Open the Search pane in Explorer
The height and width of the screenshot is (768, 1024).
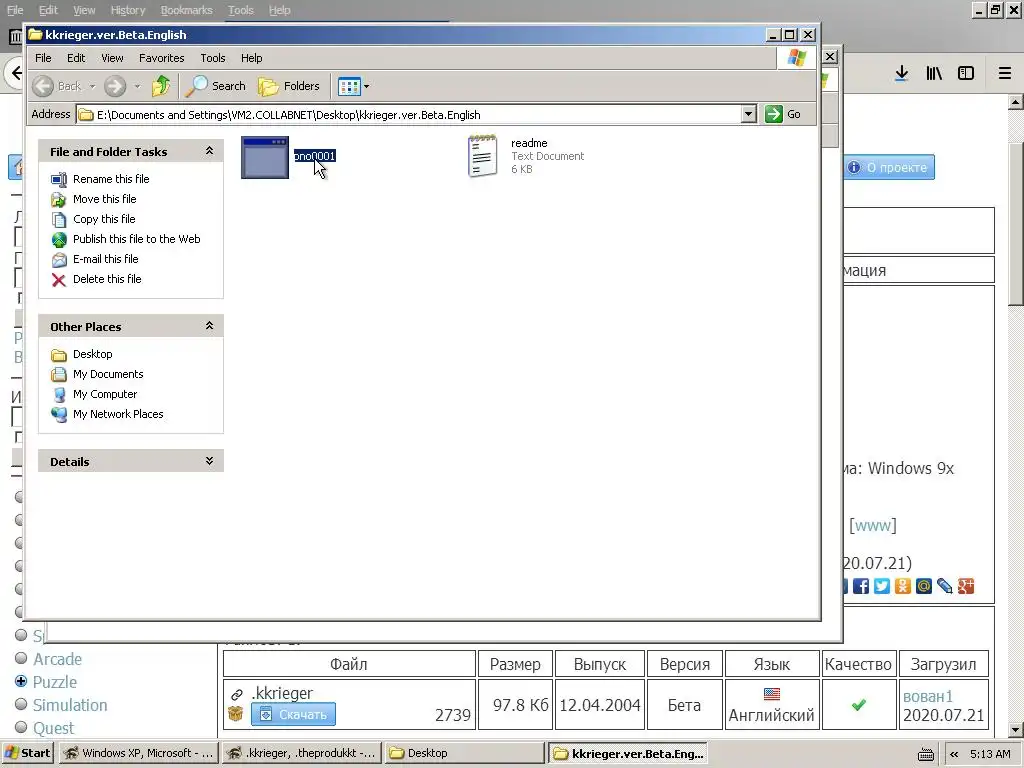tap(216, 86)
